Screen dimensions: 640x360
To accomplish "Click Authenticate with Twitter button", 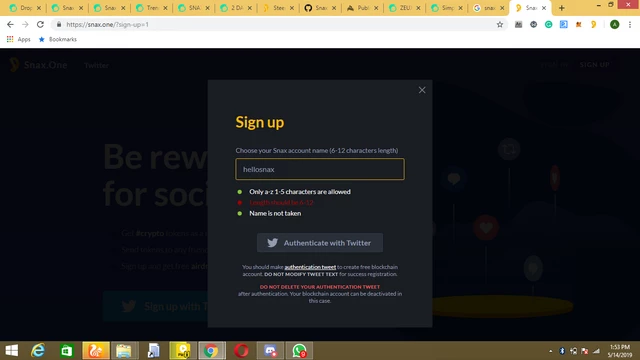I will pyautogui.click(x=320, y=243).
